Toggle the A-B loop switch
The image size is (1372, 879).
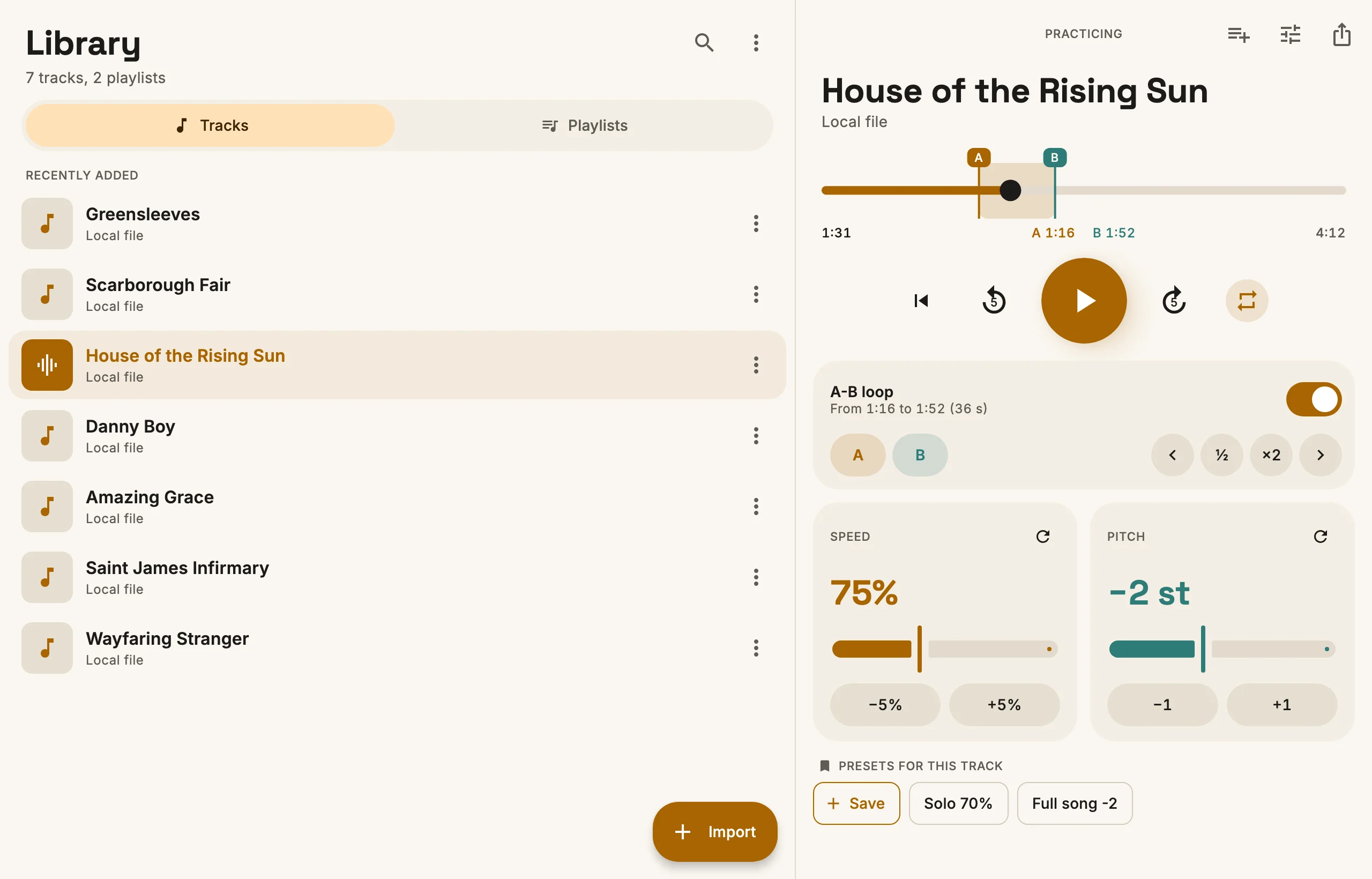pyautogui.click(x=1313, y=399)
